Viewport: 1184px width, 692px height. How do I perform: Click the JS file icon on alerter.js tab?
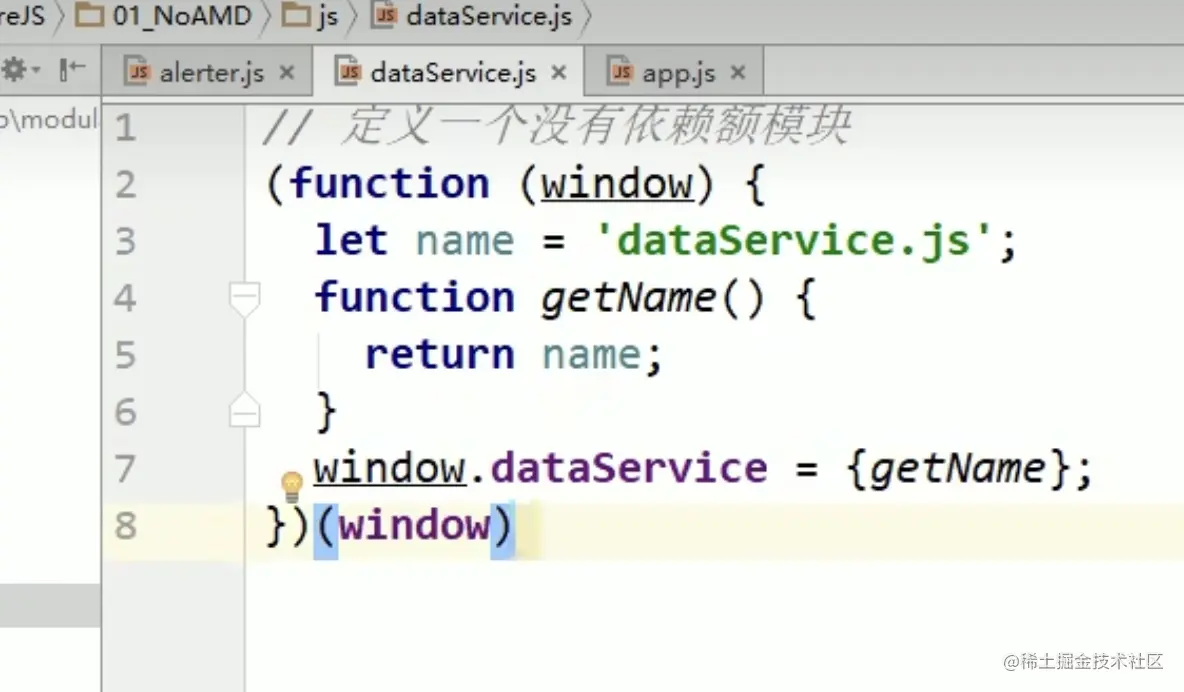click(x=137, y=72)
